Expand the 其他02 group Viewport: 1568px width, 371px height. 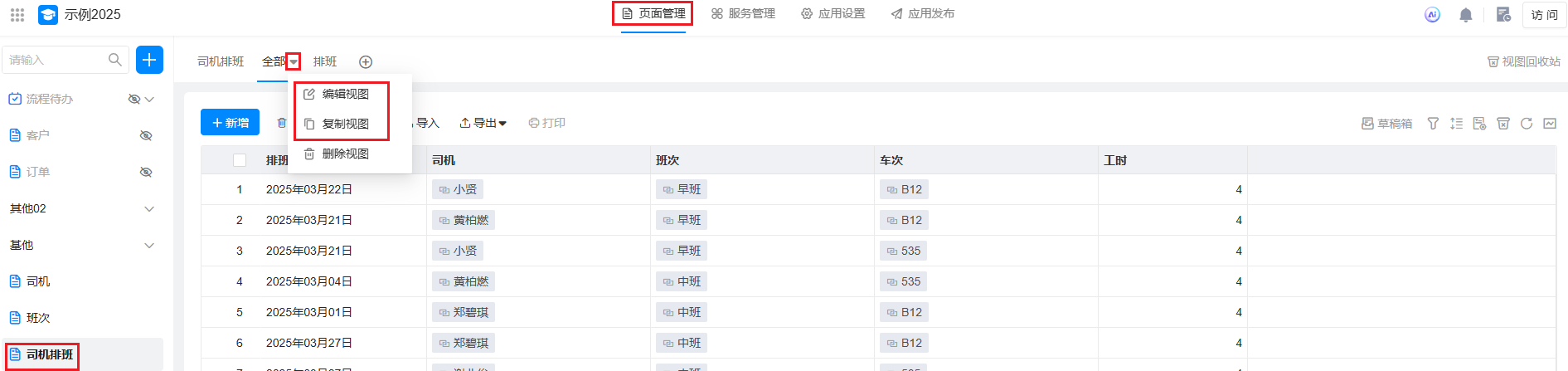[149, 208]
